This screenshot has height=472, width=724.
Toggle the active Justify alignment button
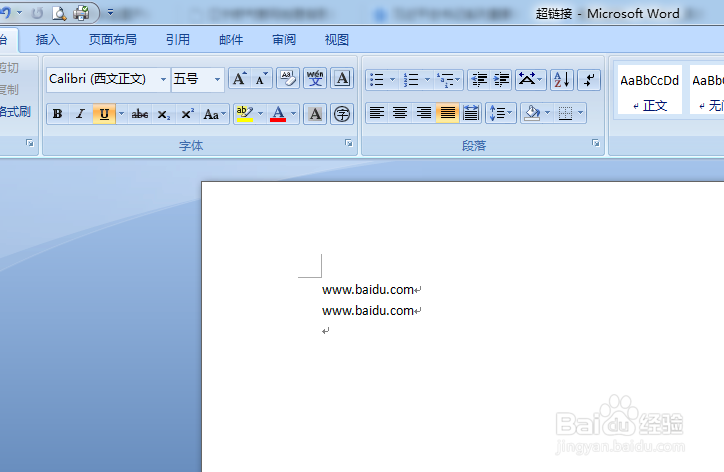pos(447,113)
